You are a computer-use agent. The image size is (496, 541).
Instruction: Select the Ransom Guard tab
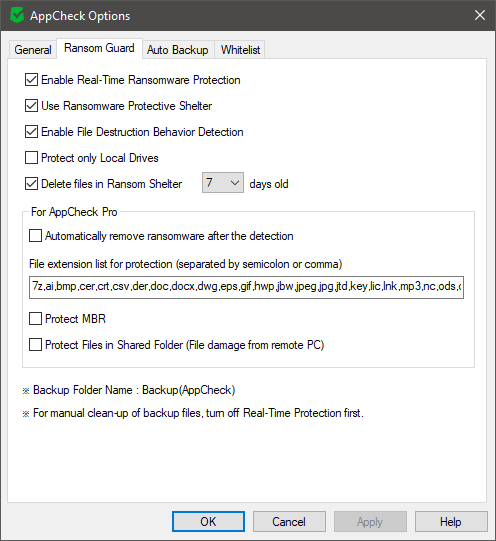99,48
